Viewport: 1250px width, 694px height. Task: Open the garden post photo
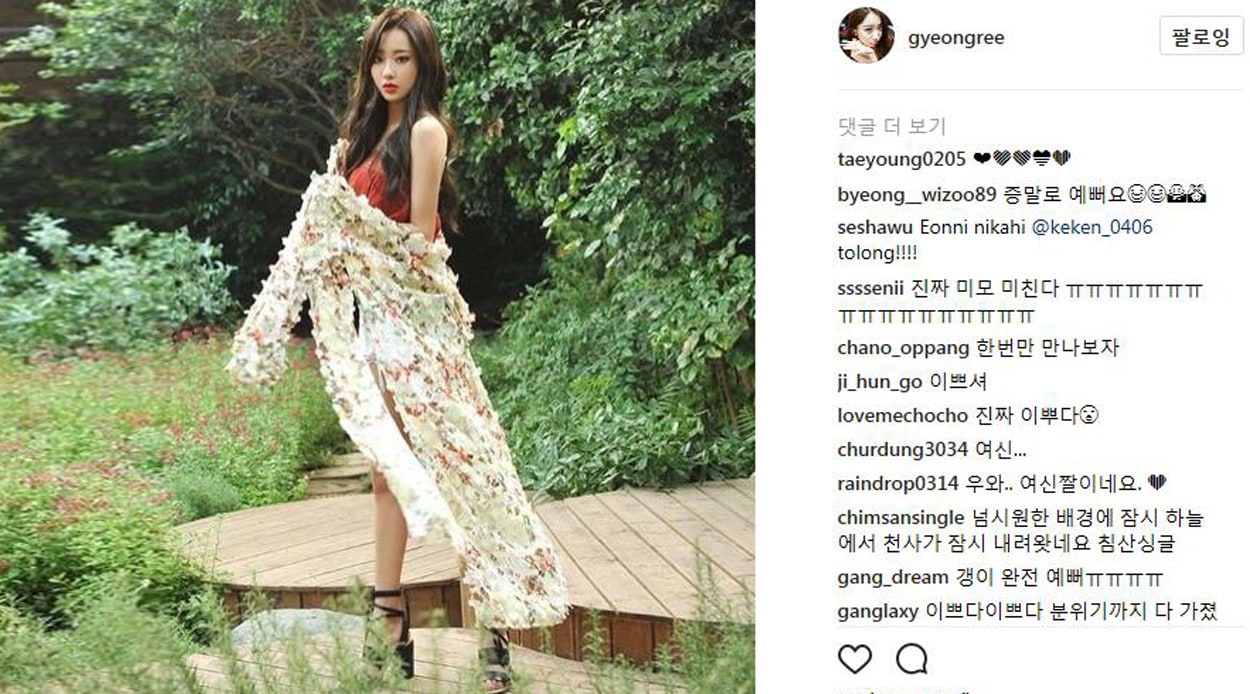coord(377,347)
